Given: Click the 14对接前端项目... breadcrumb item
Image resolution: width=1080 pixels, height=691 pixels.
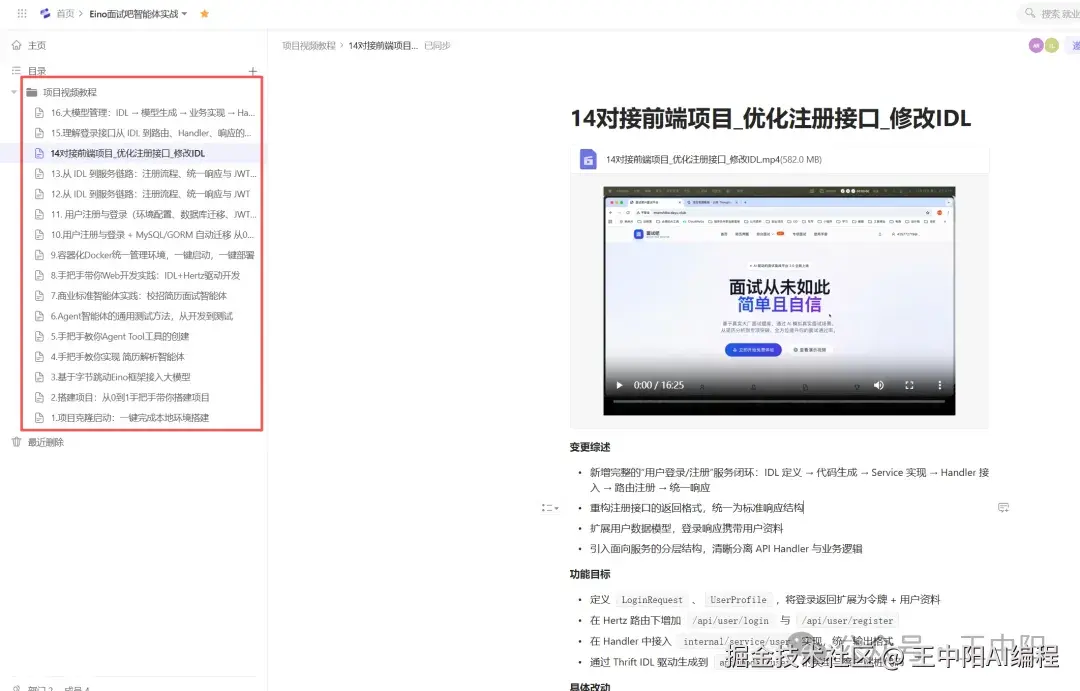Looking at the screenshot, I should point(383,45).
